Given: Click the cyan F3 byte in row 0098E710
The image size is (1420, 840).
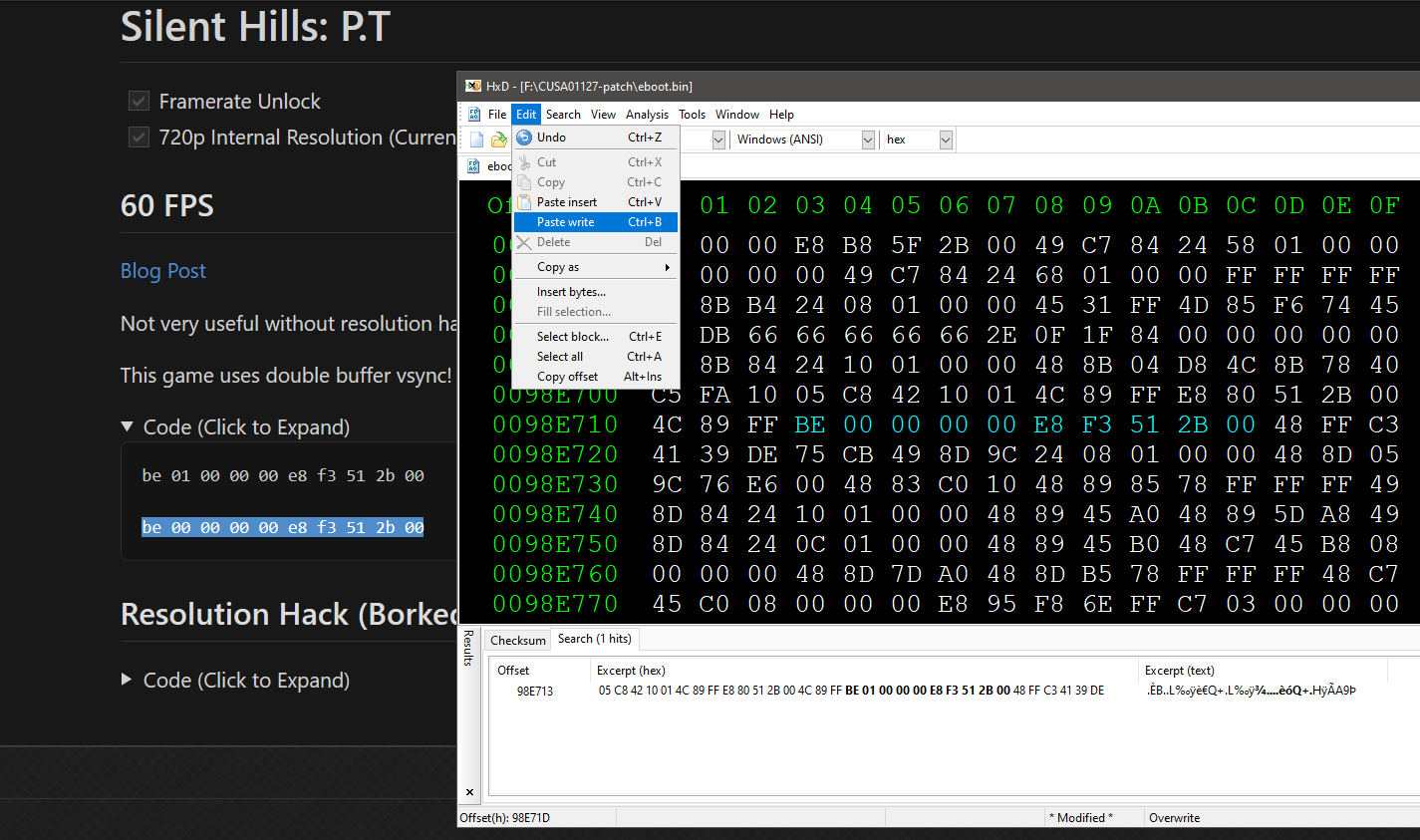Looking at the screenshot, I should click(x=1097, y=424).
